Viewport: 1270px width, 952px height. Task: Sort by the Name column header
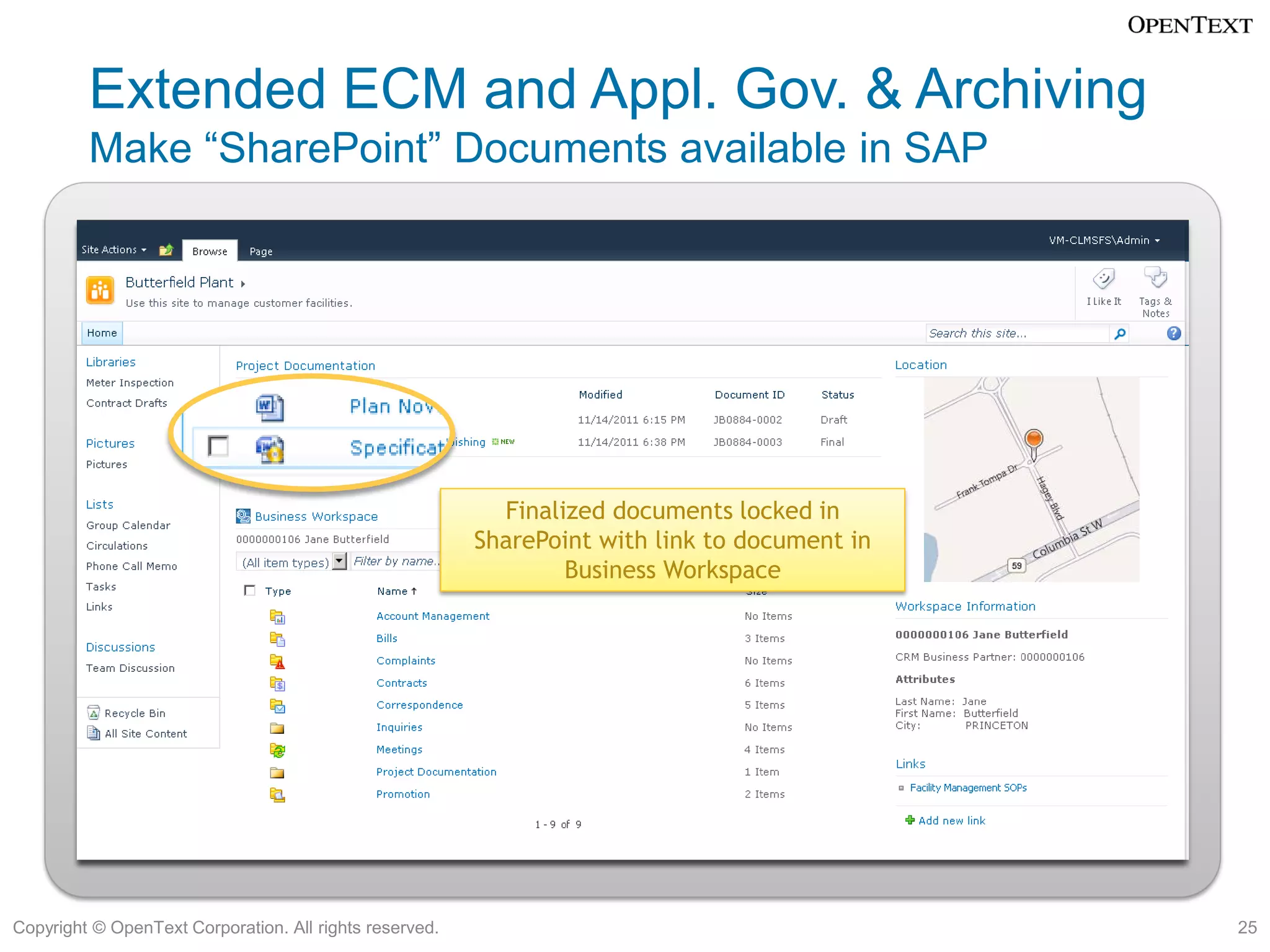[397, 591]
